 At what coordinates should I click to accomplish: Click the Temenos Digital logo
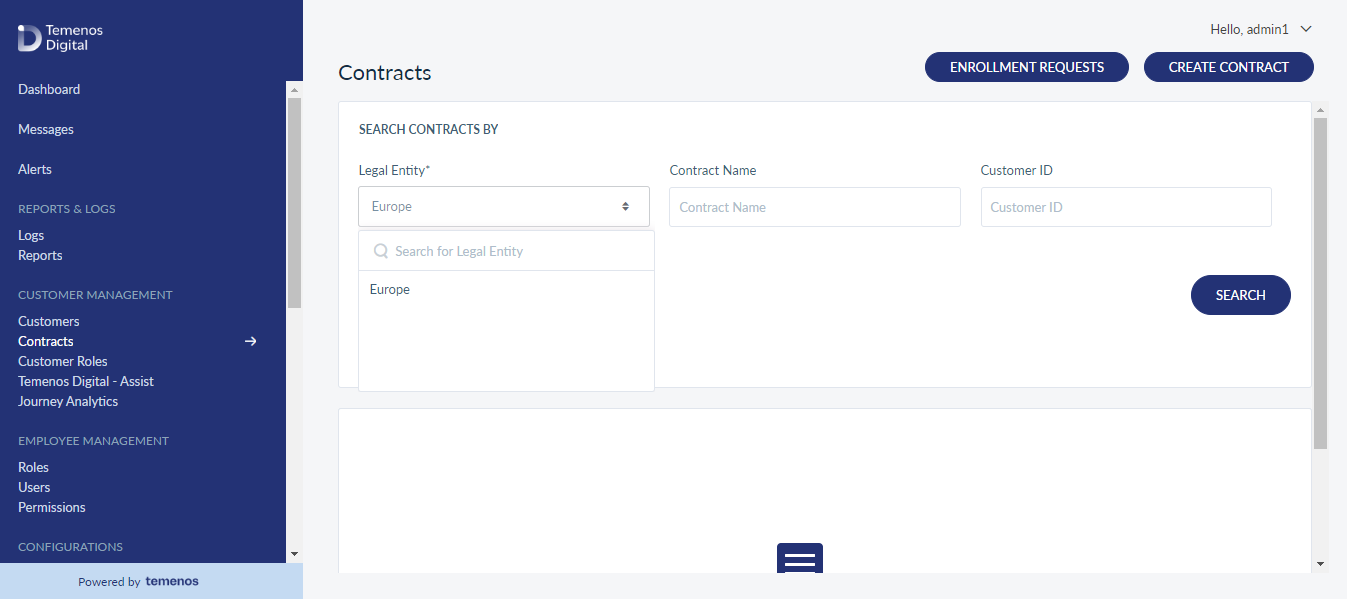coord(60,38)
